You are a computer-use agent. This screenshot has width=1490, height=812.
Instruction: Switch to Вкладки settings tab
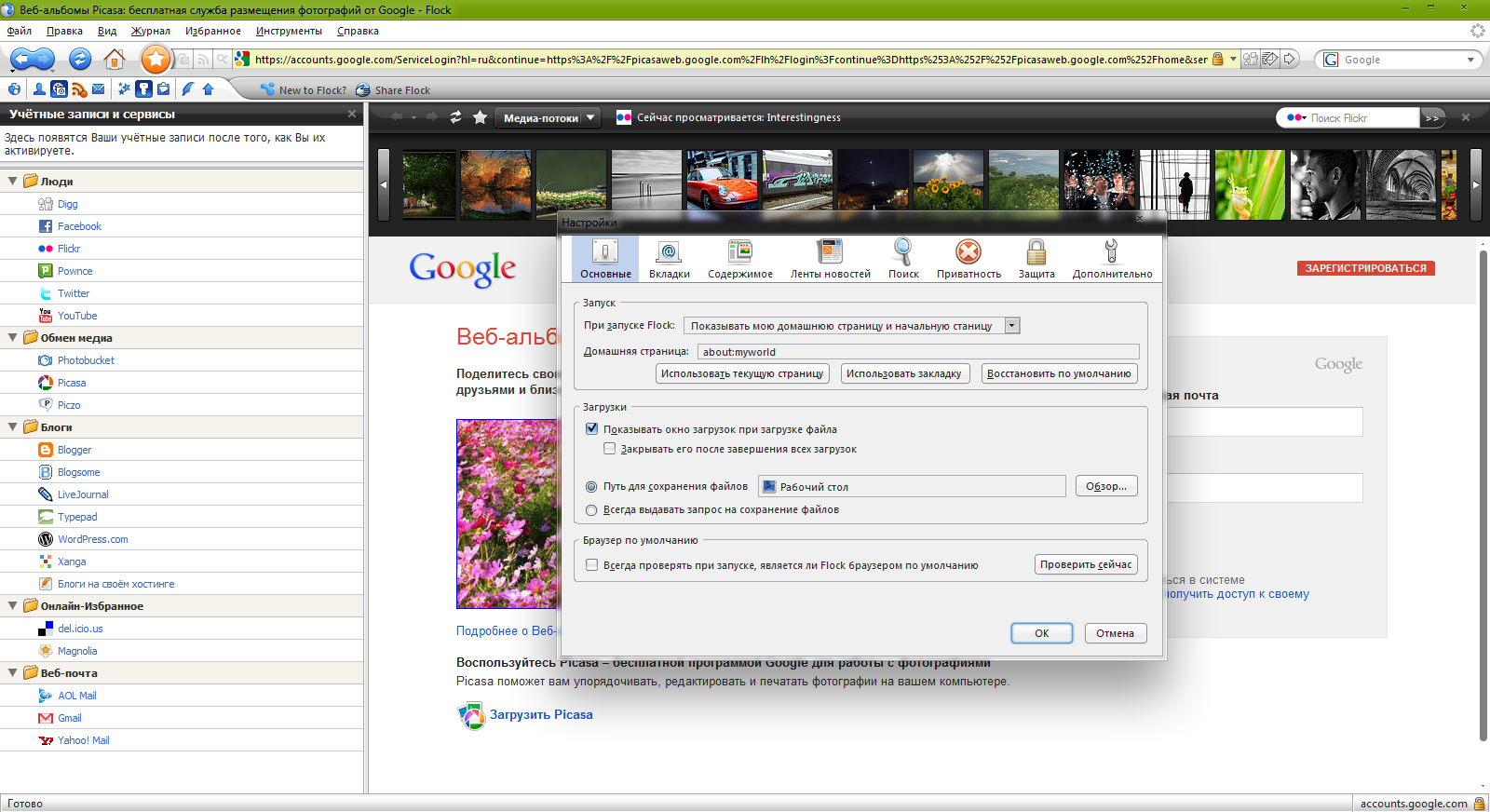pos(670,259)
